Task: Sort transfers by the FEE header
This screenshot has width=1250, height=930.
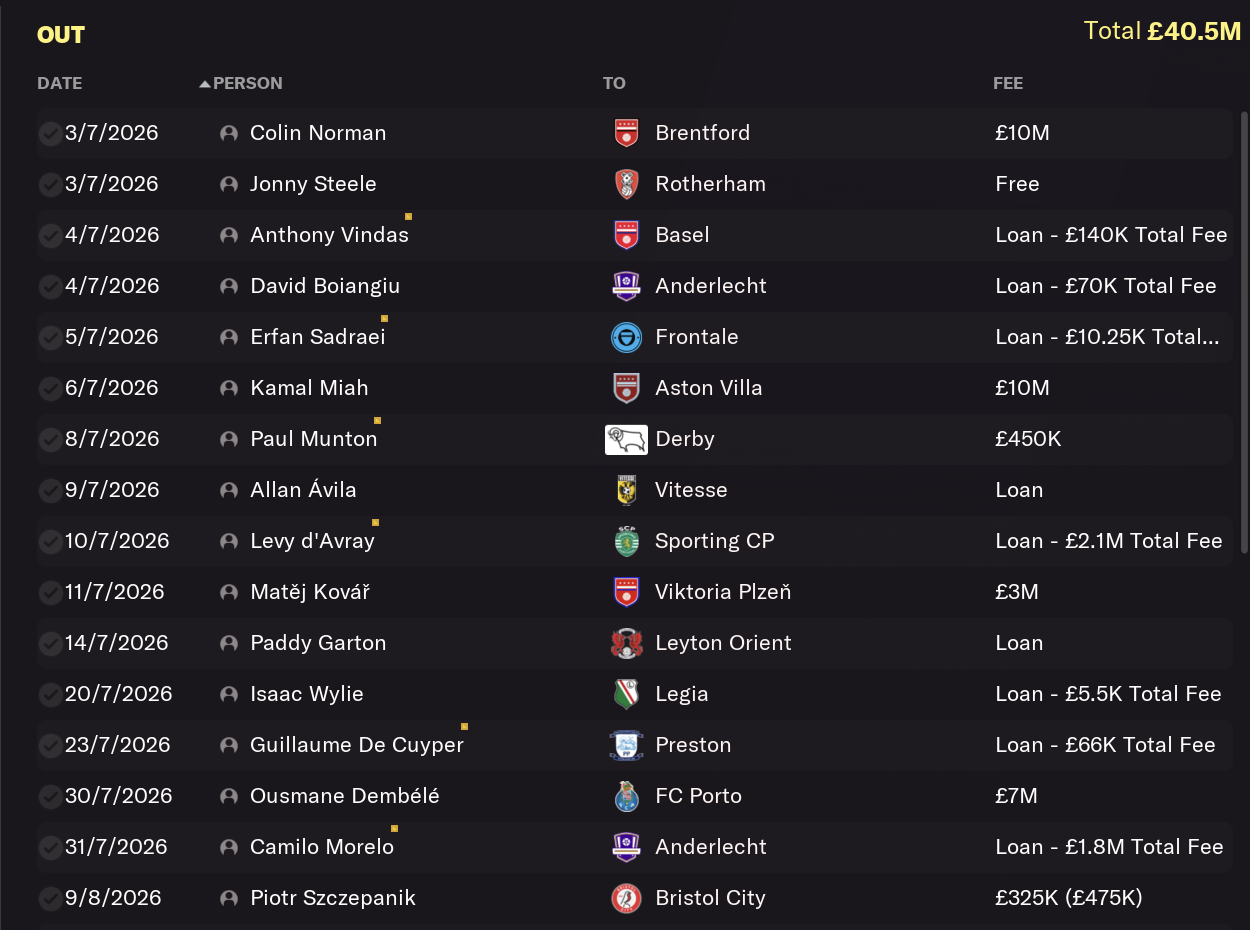Action: pyautogui.click(x=1008, y=83)
